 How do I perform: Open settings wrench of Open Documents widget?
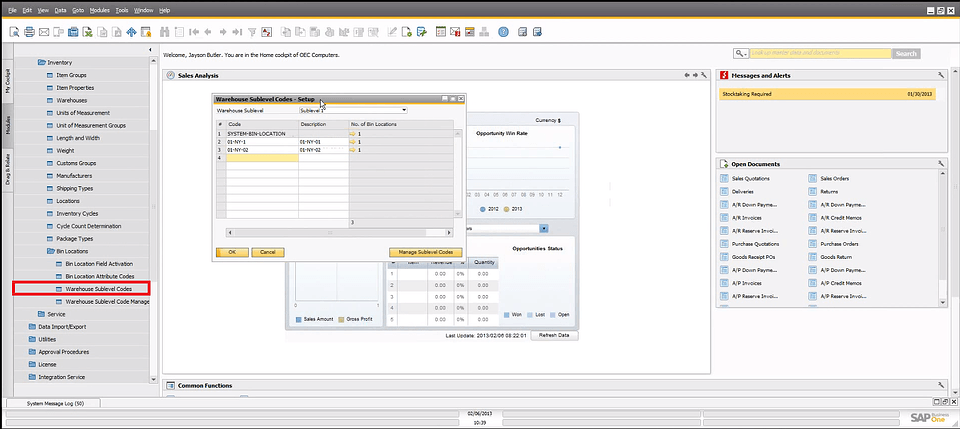(x=941, y=164)
